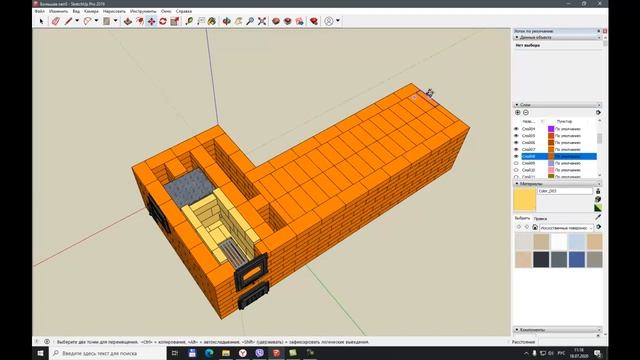Select the Rectangle shape tool
The width and height of the screenshot is (640, 360).
point(107,21)
